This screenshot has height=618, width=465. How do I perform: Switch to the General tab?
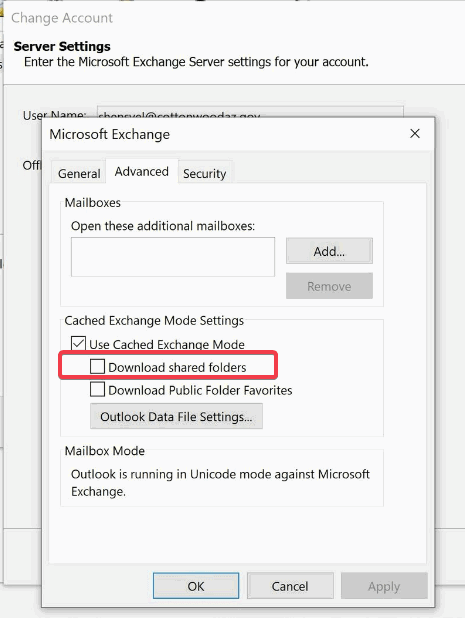point(79,173)
